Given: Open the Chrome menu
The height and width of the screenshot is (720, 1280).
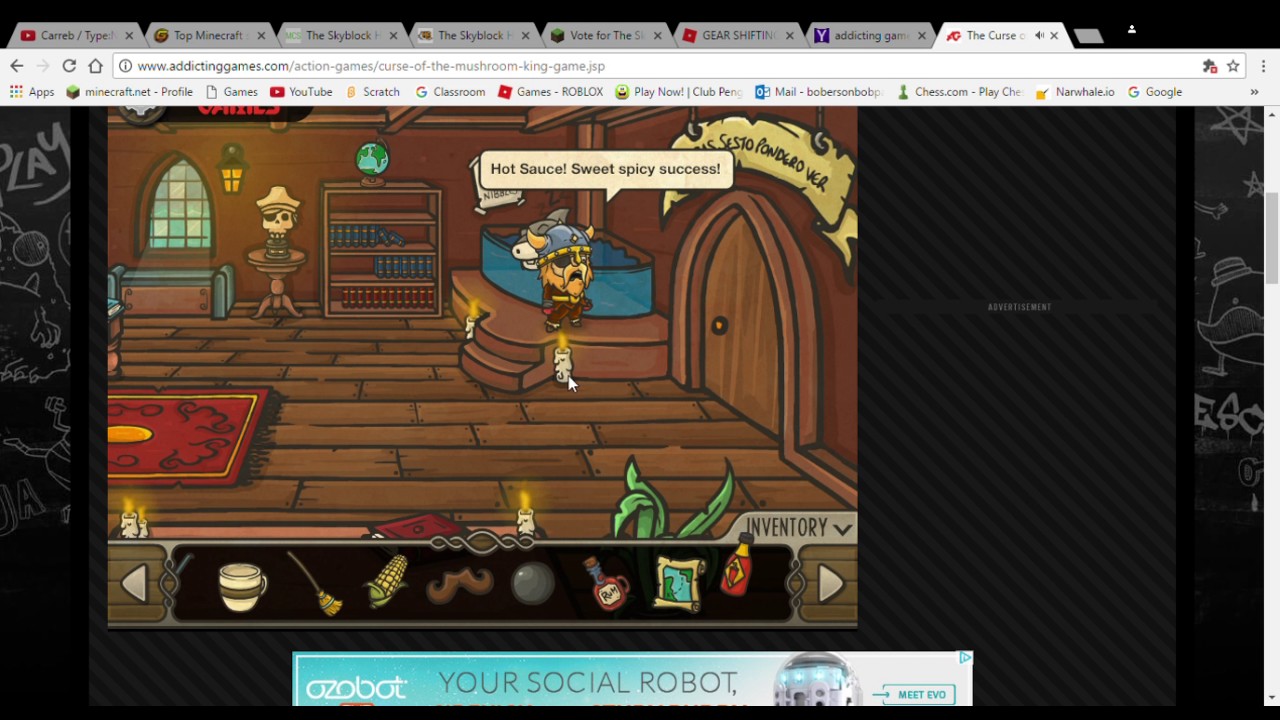Looking at the screenshot, I should pyautogui.click(x=1263, y=66).
